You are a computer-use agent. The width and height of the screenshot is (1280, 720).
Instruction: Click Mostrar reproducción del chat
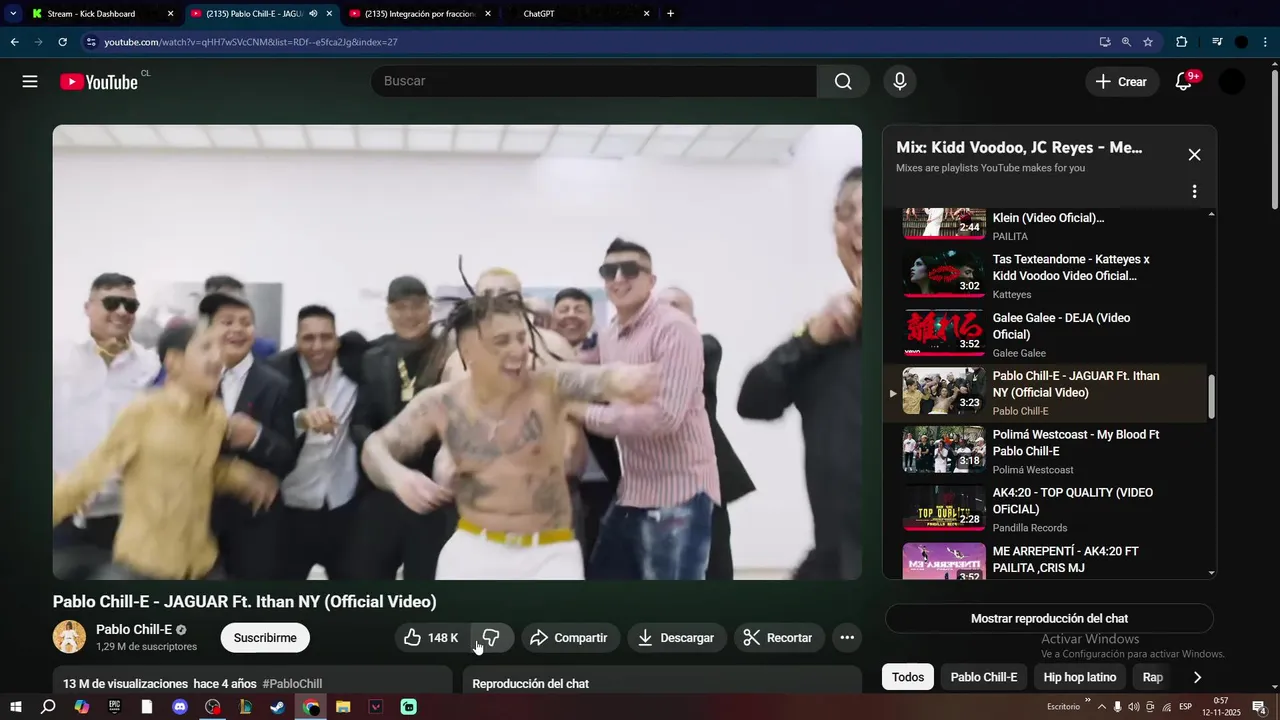1049,619
